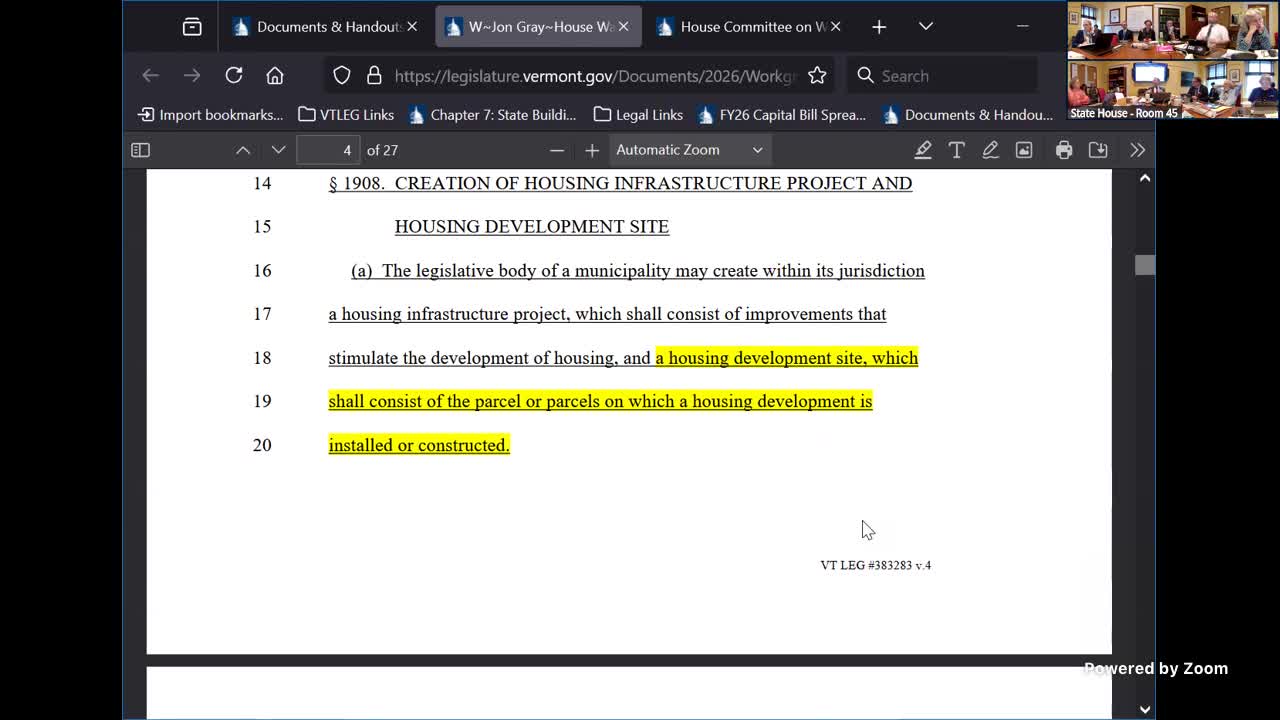Screen dimensions: 1280x720
Task: Go to previous PDF page
Action: (243, 150)
